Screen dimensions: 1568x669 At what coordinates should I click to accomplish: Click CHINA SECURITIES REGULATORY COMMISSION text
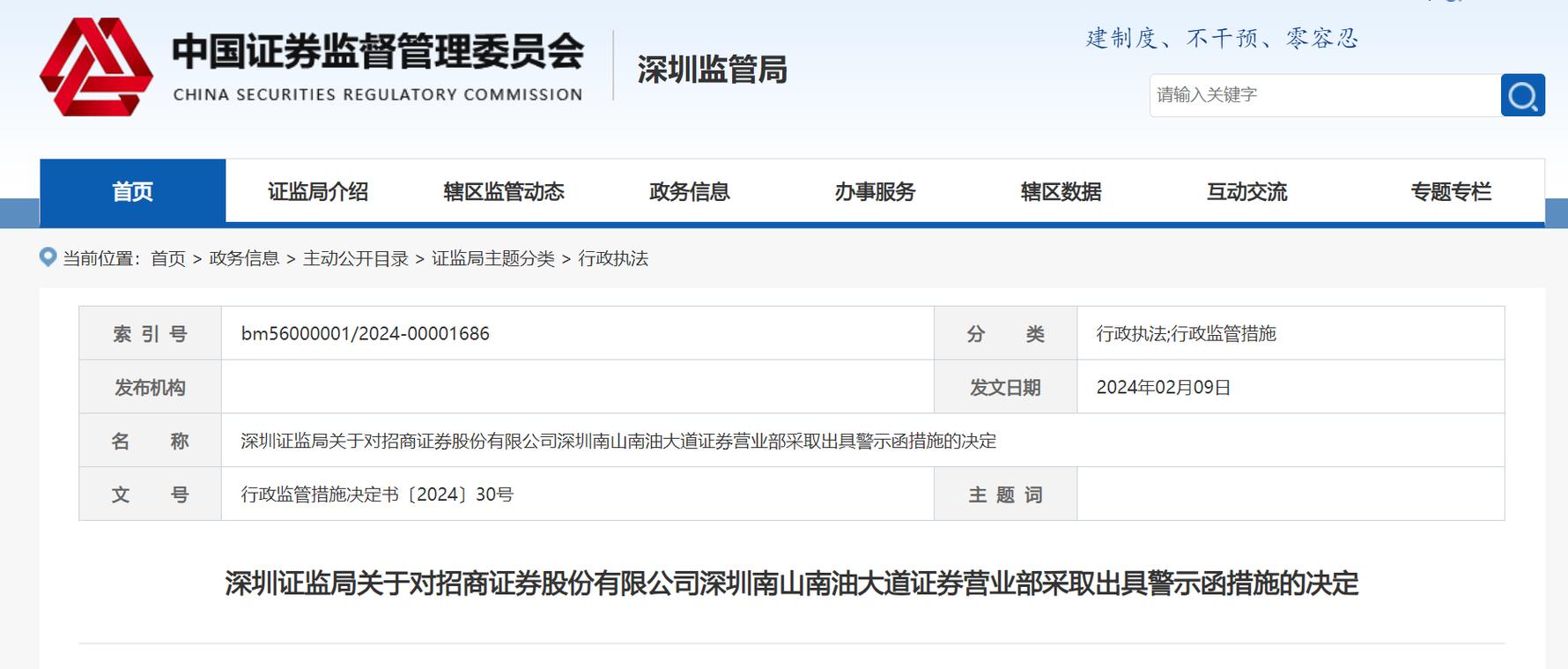pos(378,94)
